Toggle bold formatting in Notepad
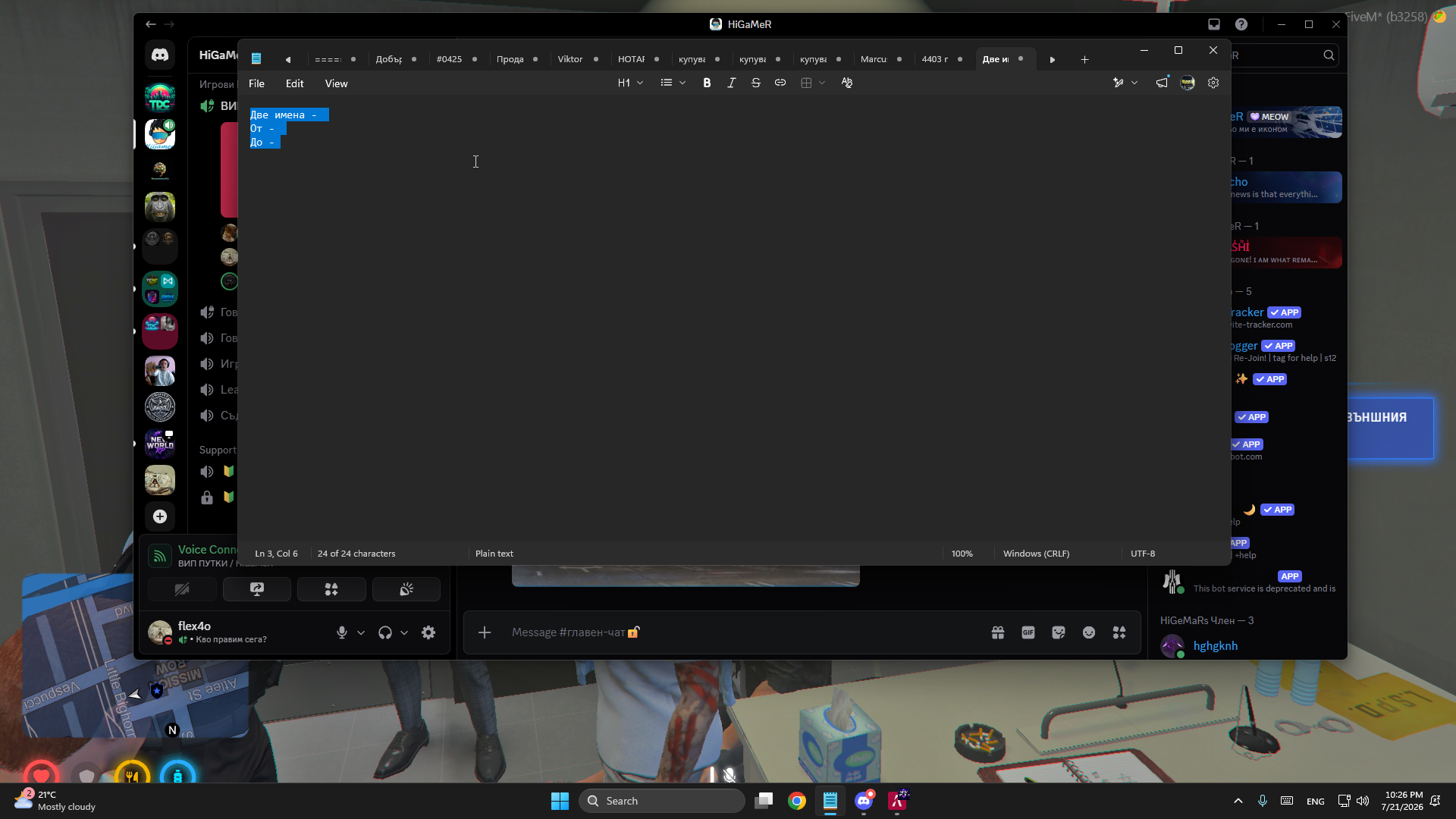The height and width of the screenshot is (819, 1456). click(x=707, y=83)
